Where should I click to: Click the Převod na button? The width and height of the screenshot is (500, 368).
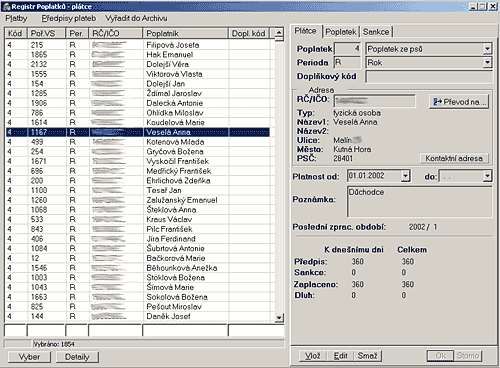(x=460, y=102)
